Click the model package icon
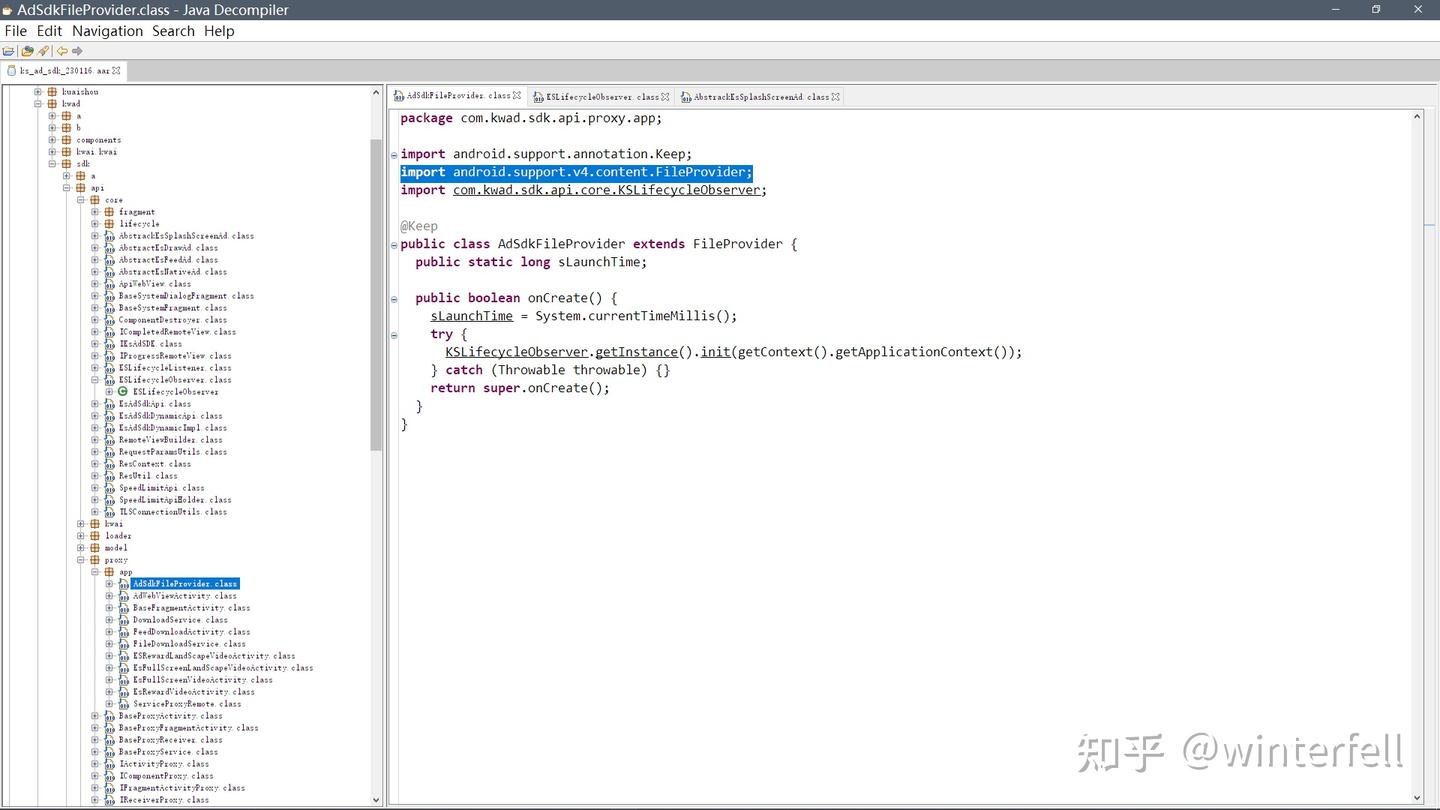 pos(95,548)
